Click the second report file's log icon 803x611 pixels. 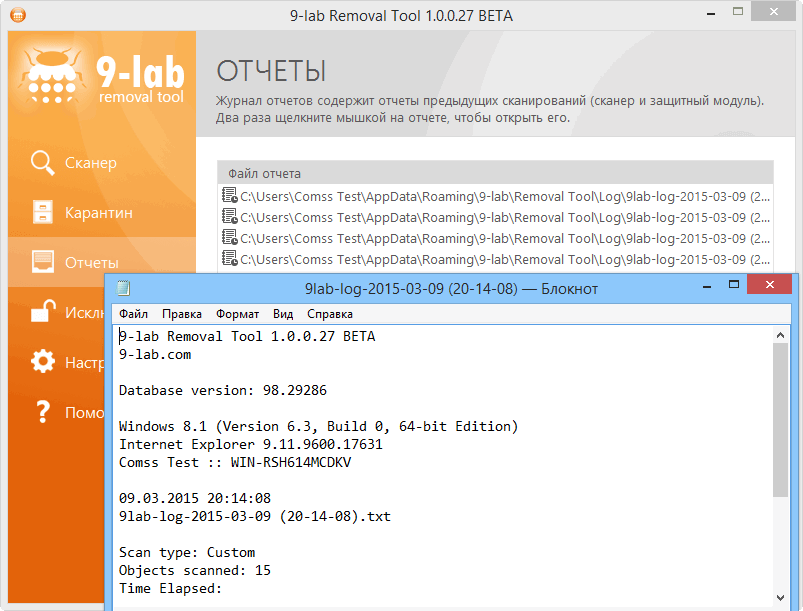click(229, 216)
